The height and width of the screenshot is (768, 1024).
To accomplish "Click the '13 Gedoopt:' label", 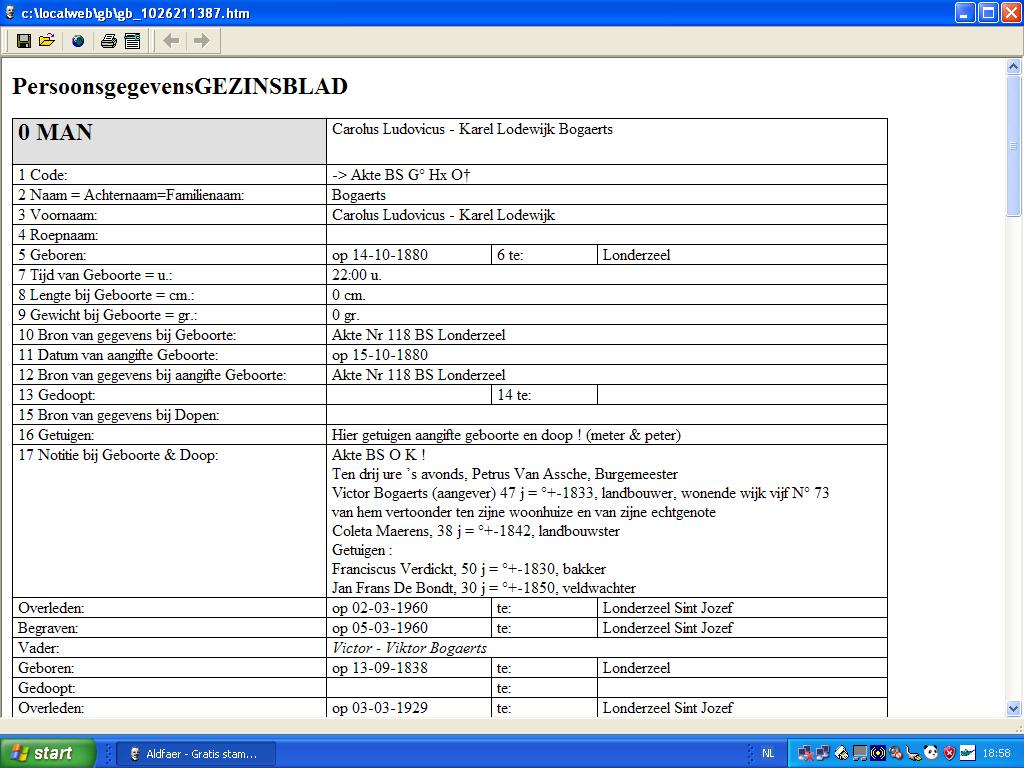I will pos(57,395).
